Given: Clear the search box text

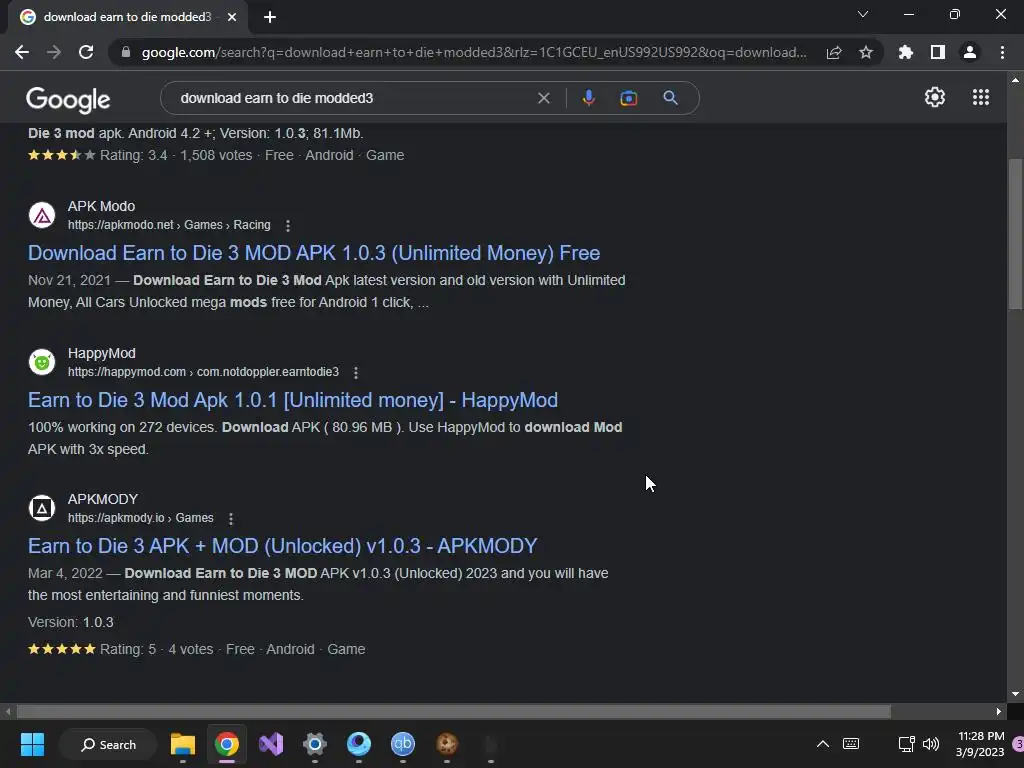Looking at the screenshot, I should (x=543, y=98).
